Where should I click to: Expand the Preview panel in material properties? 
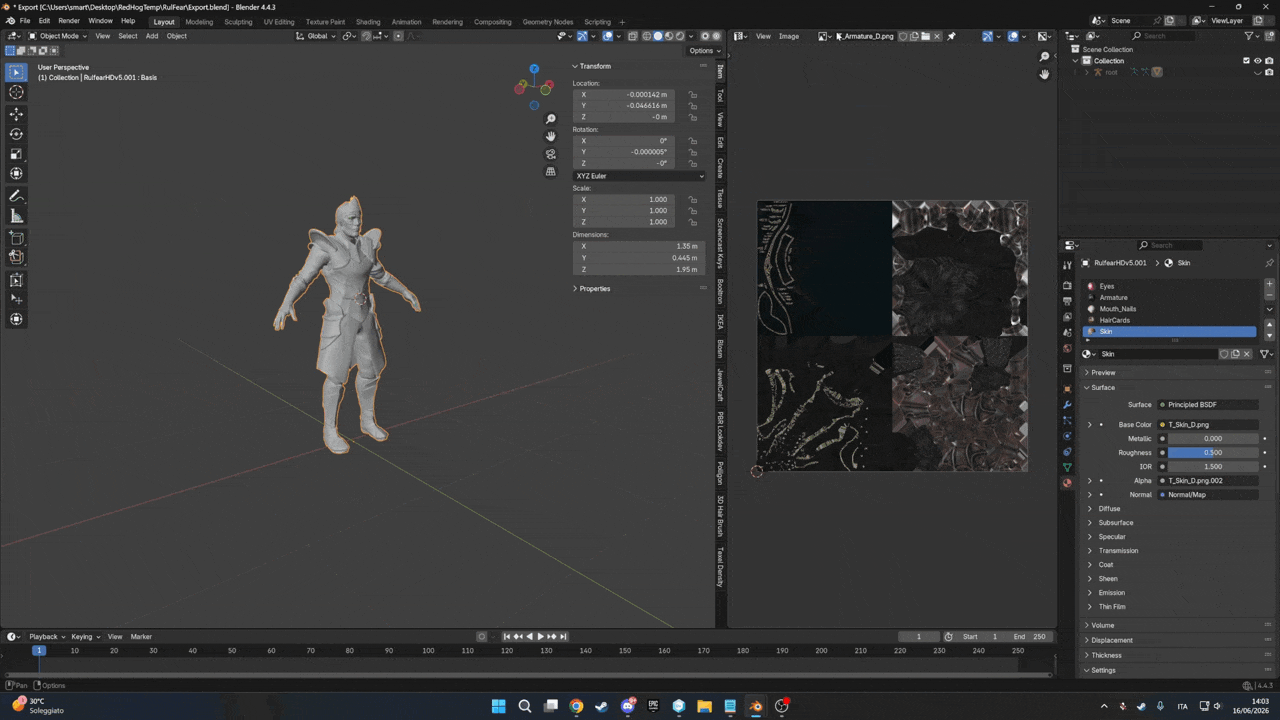pyautogui.click(x=1102, y=373)
